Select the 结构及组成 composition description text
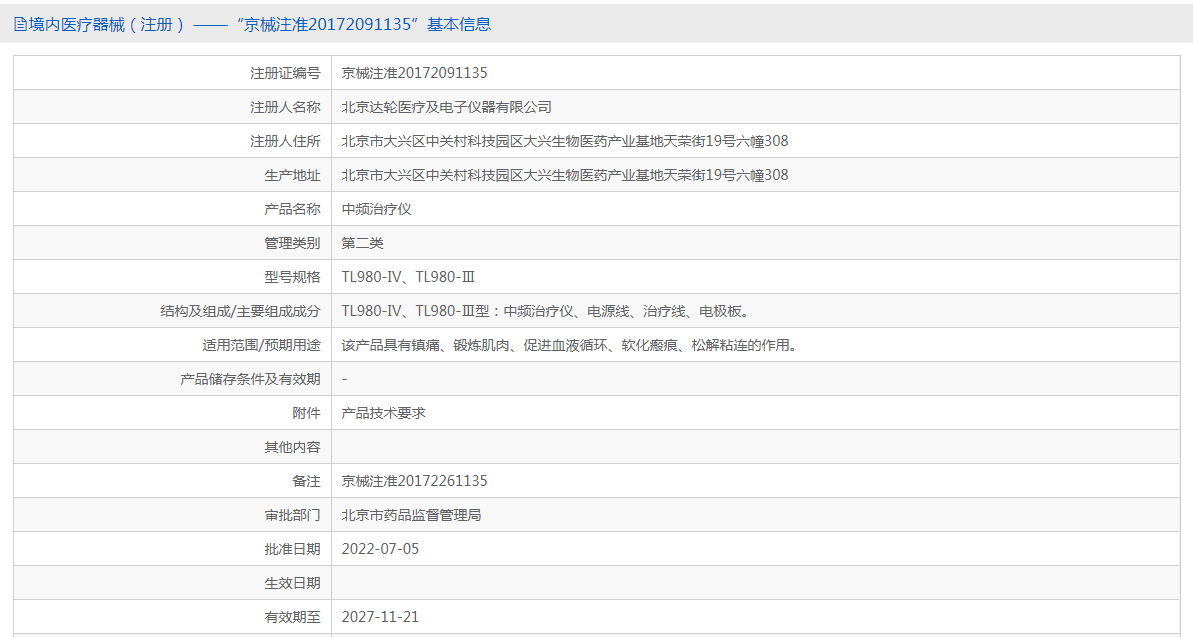1193x637 pixels. [x=546, y=311]
